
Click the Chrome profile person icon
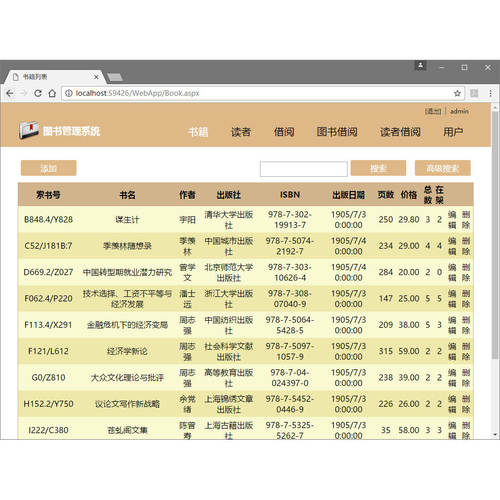[x=420, y=65]
